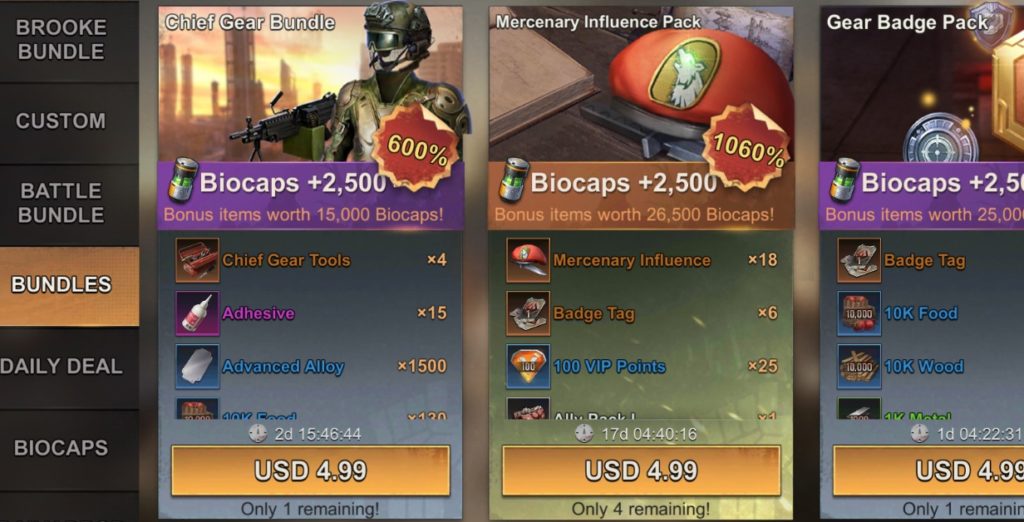
Task: Tap the 10K Wood resource icon
Action: (859, 367)
